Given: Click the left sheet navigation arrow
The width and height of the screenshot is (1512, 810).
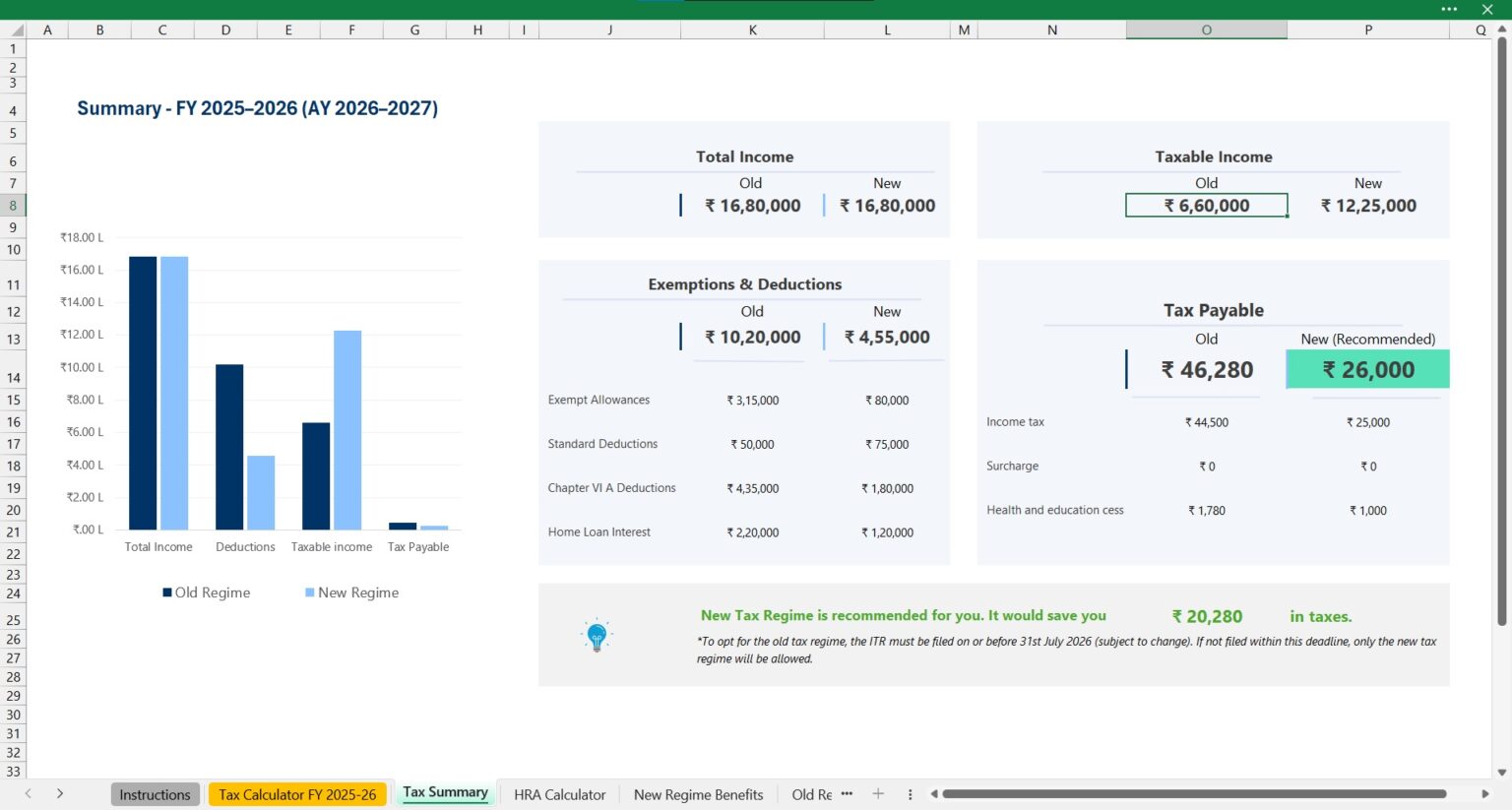Looking at the screenshot, I should (27, 793).
